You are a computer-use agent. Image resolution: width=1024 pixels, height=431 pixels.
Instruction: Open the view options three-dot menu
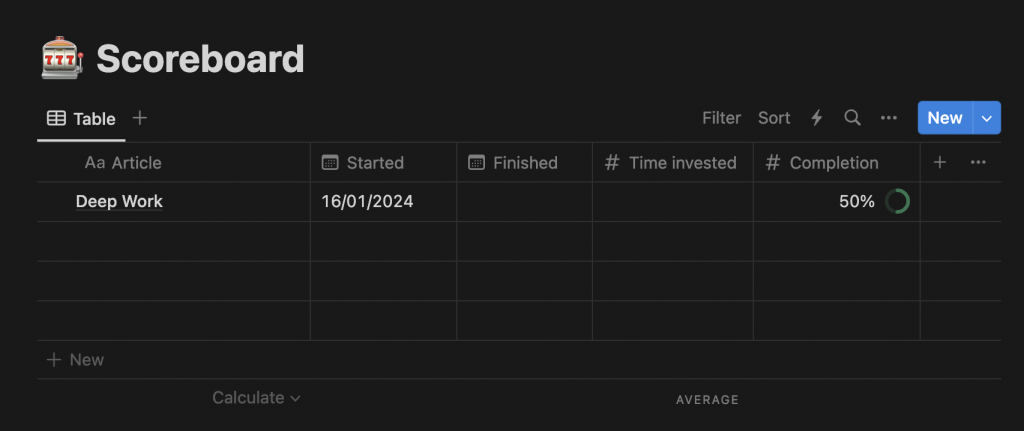click(x=888, y=118)
